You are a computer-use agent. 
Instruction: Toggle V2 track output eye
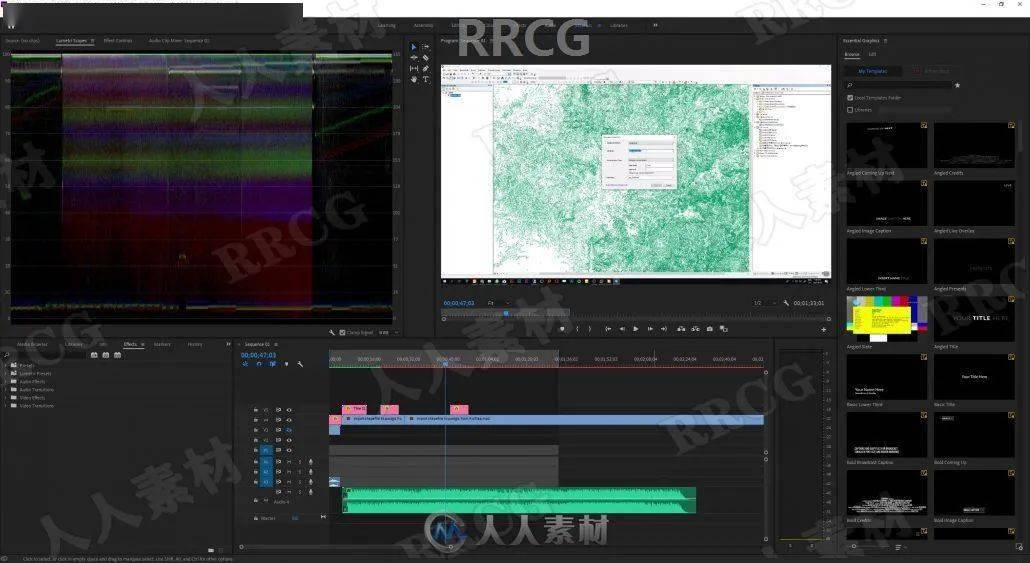coord(289,440)
